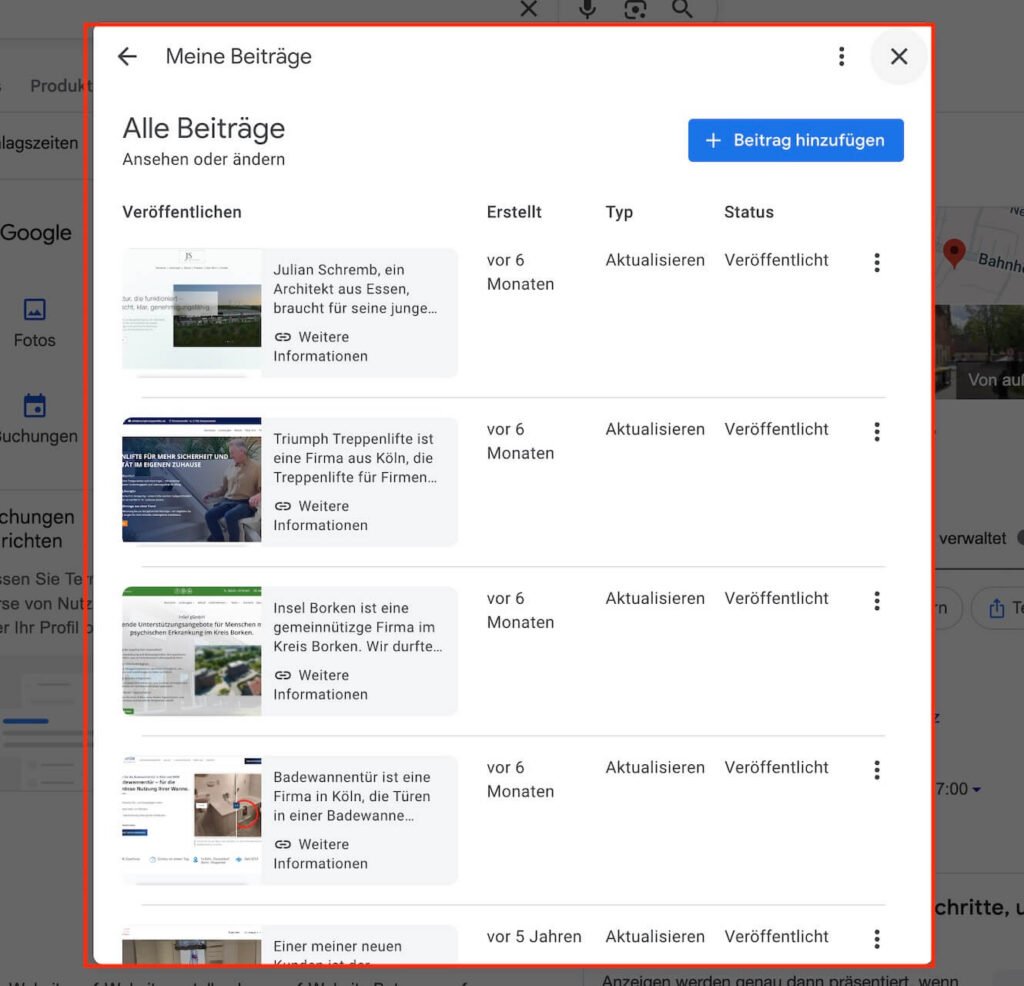
Task: Click the Status column header
Action: click(748, 212)
